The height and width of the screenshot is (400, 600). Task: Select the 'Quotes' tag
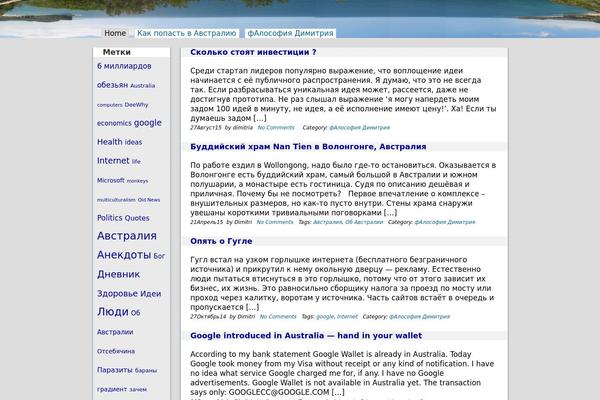tap(137, 218)
